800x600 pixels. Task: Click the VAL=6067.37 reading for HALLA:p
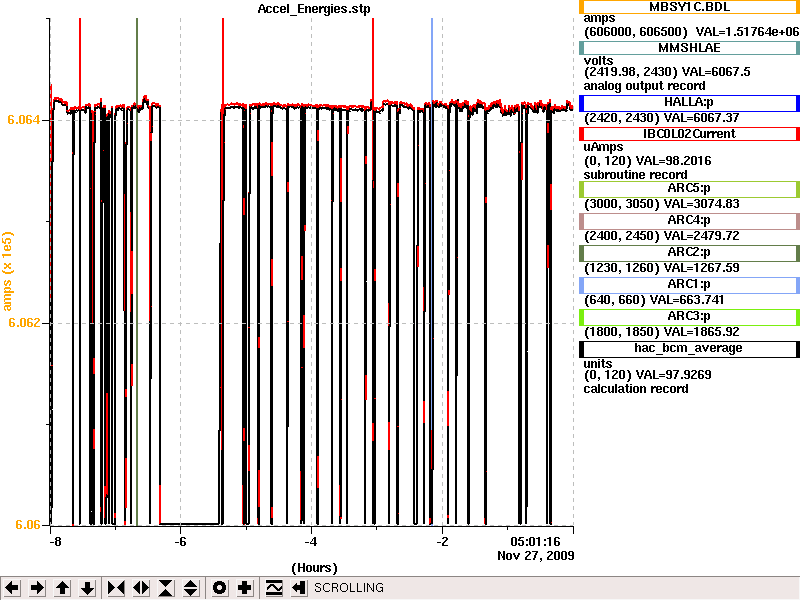(700, 118)
